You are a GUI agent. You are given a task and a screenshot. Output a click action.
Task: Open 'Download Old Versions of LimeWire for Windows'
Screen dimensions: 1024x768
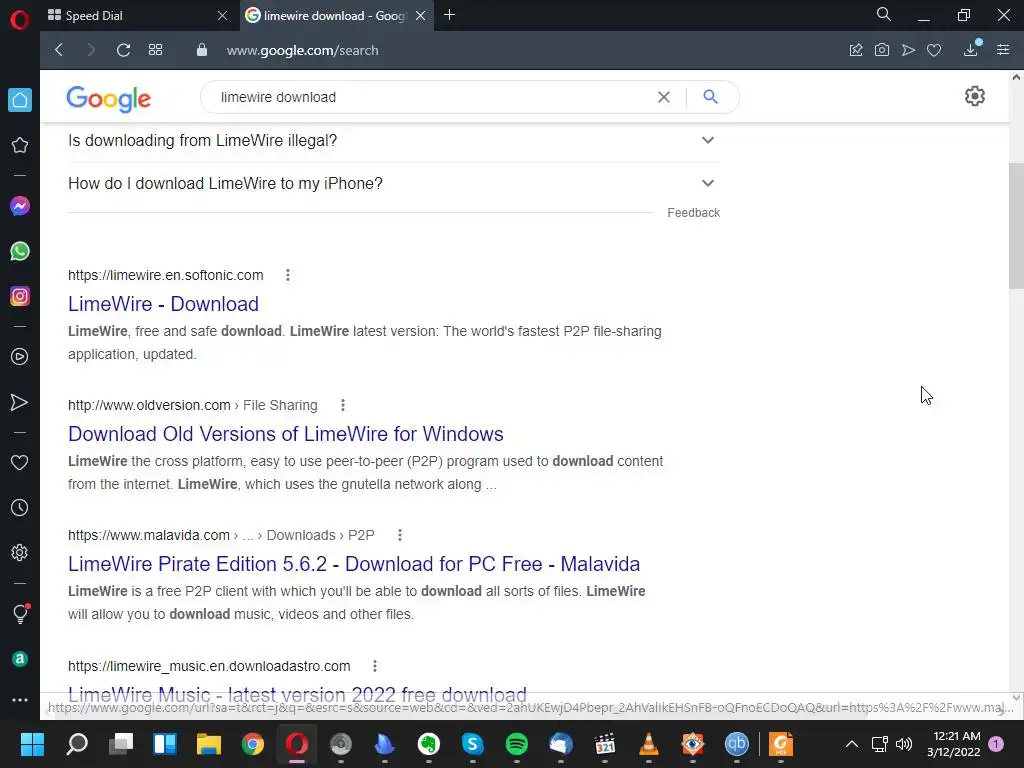point(285,434)
